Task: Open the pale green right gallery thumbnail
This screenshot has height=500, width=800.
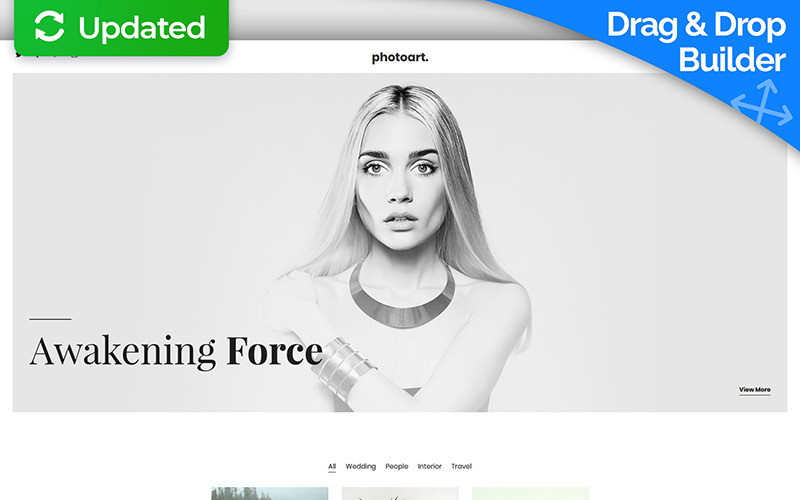Action: 530,493
